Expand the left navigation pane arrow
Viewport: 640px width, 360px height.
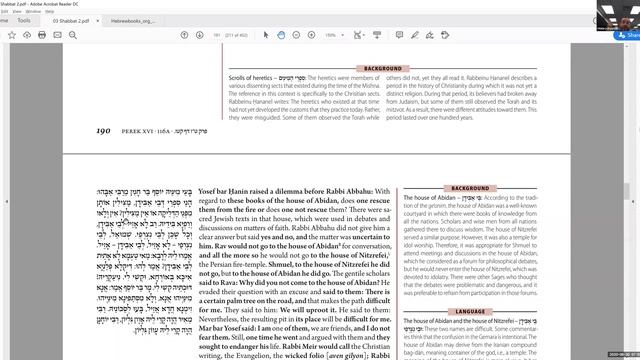(7, 202)
